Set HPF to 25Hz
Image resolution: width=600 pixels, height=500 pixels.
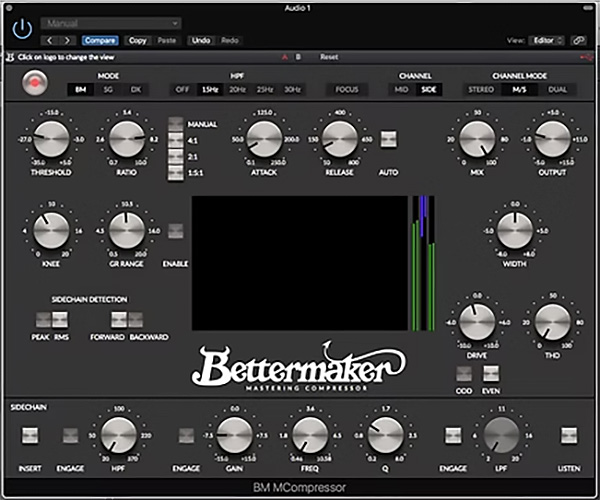265,90
